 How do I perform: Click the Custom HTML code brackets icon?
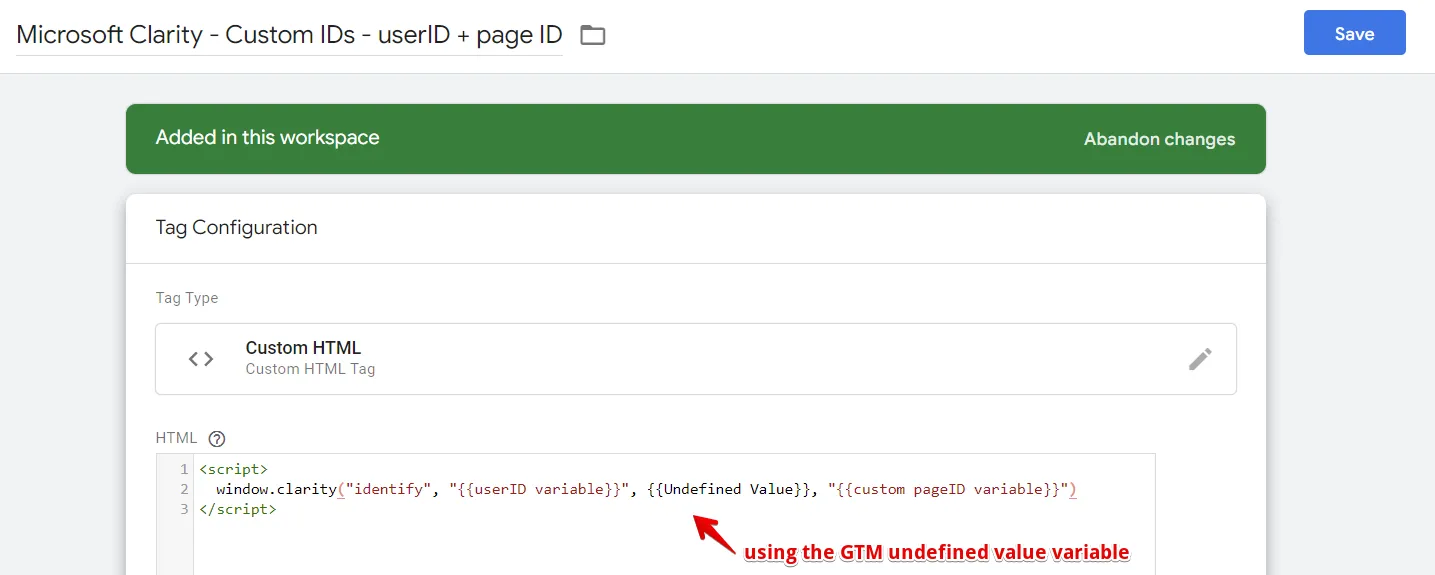click(x=201, y=359)
